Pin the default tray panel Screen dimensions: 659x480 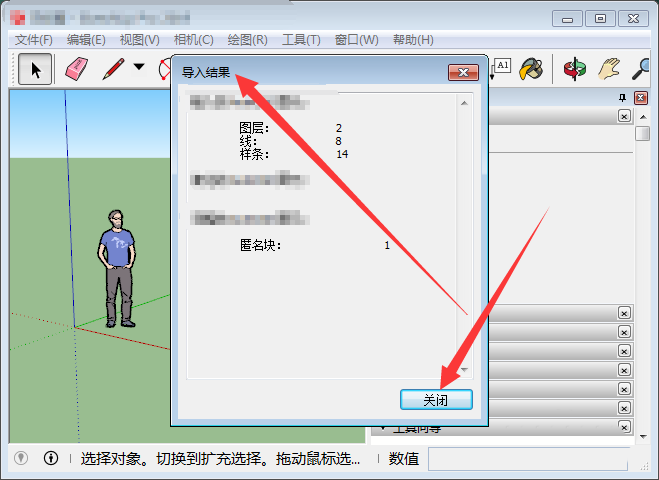click(622, 98)
